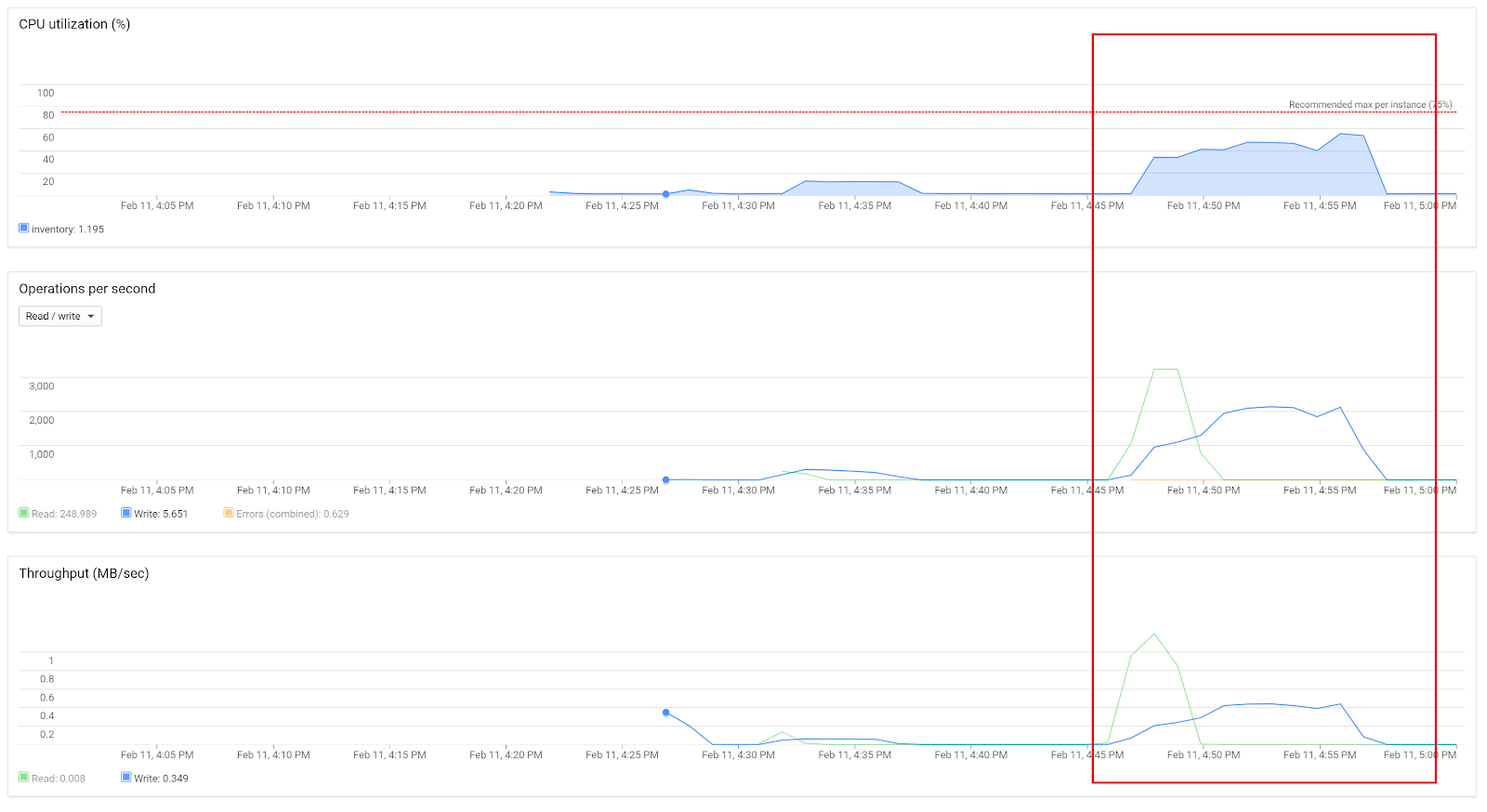This screenshot has width=1487, height=812.
Task: Click blue data point on Operations per second chart
Action: coord(666,480)
